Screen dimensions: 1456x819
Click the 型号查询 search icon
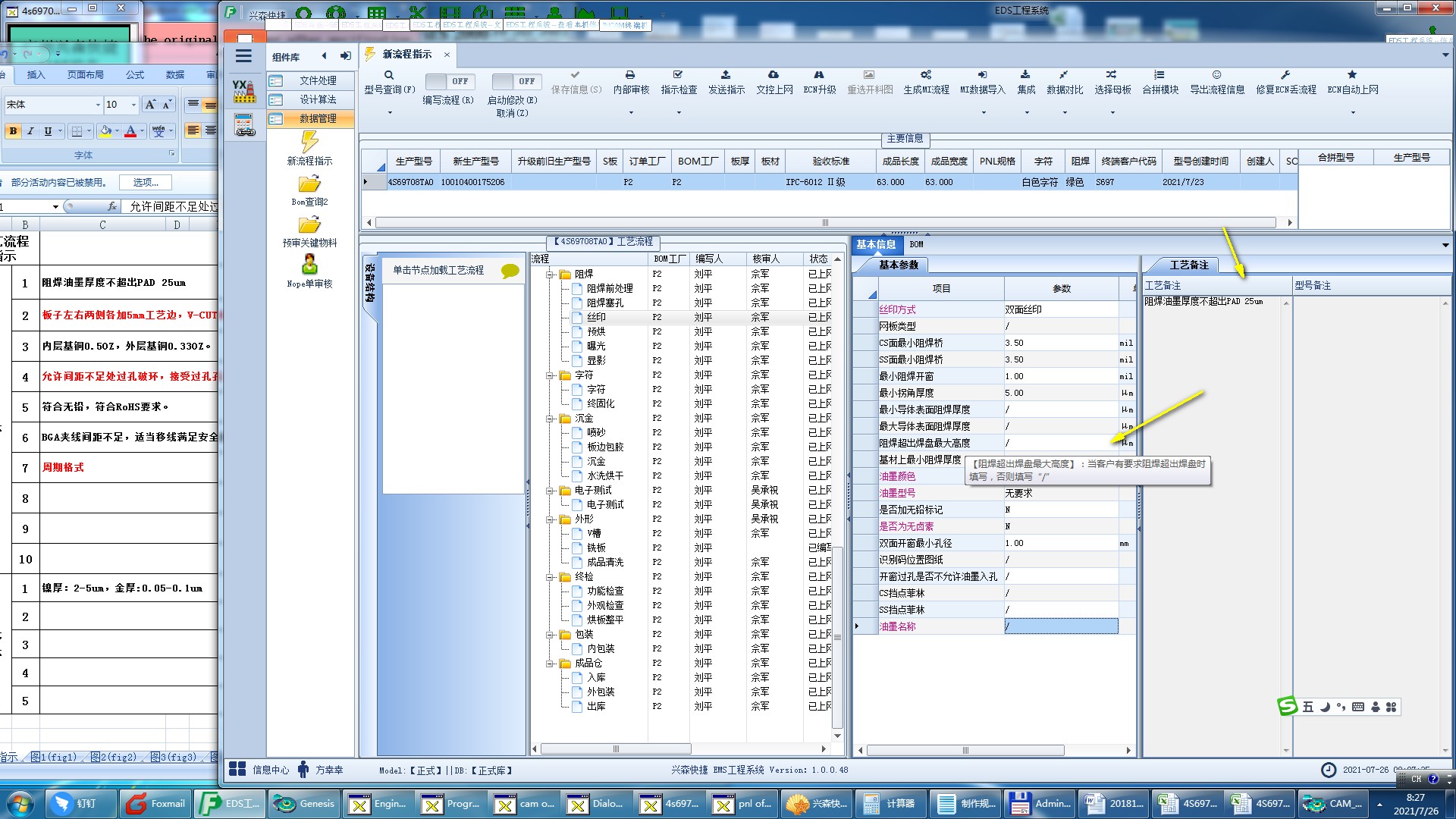pyautogui.click(x=389, y=75)
